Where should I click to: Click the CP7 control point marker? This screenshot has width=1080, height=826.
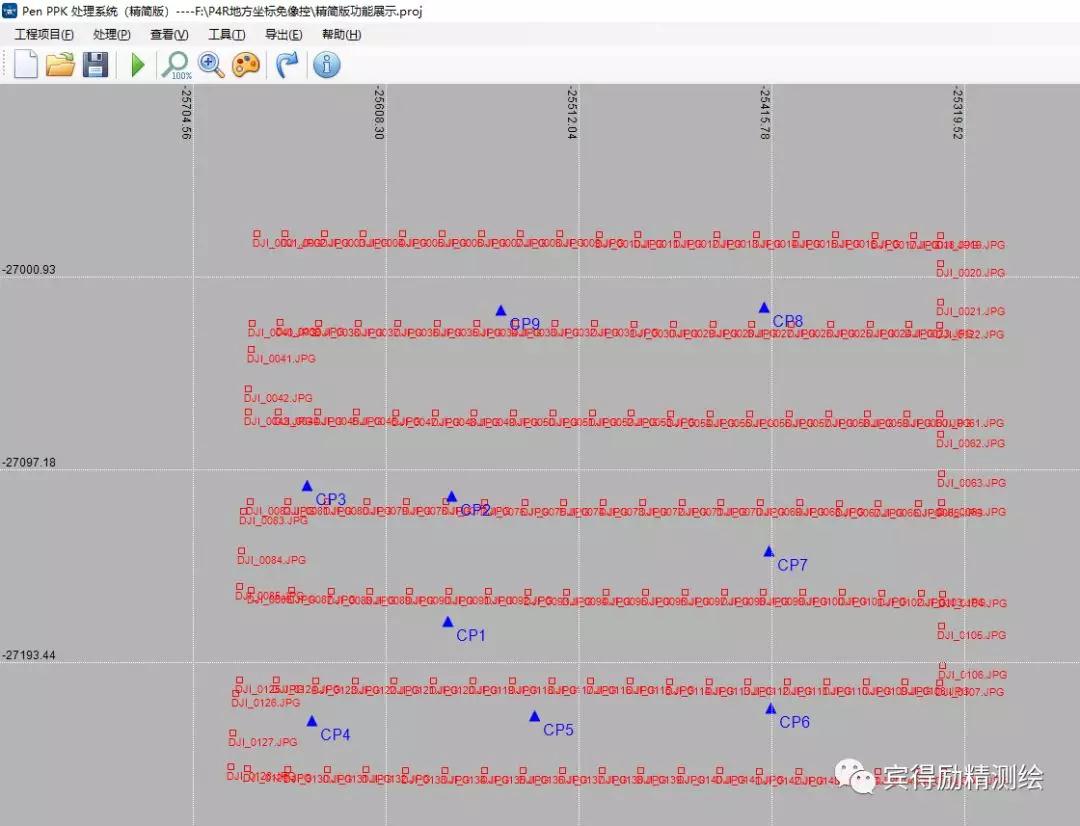pos(769,552)
